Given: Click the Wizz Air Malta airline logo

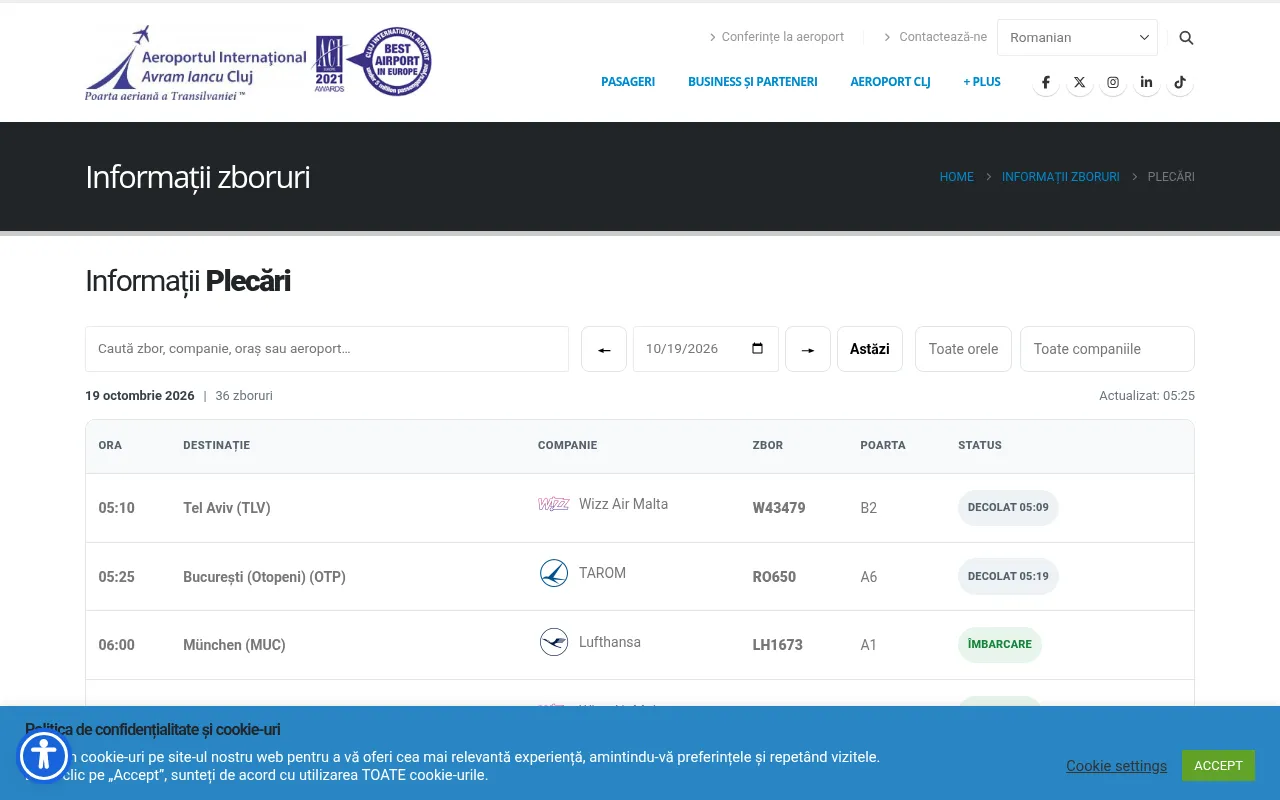Looking at the screenshot, I should tap(553, 504).
